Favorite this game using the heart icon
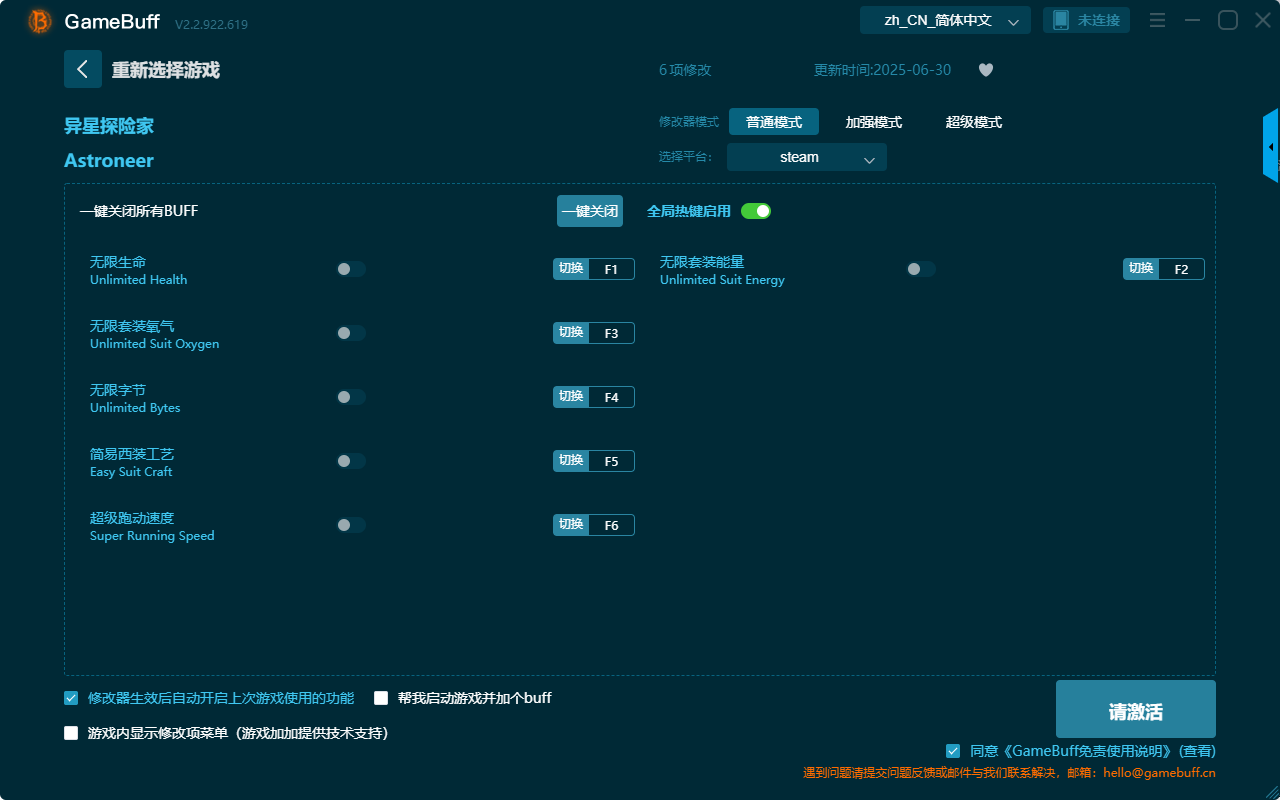The height and width of the screenshot is (800, 1280). click(985, 70)
